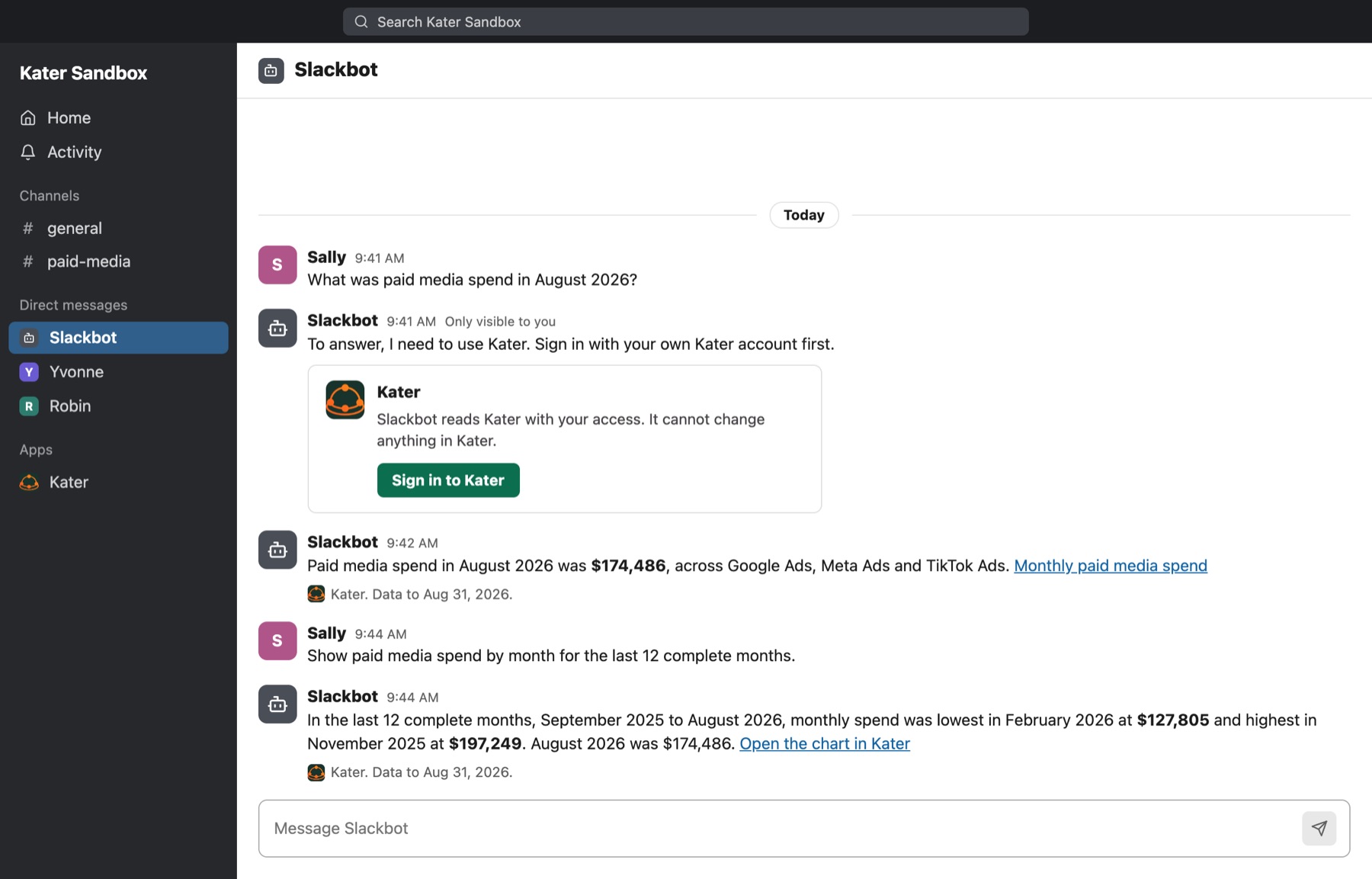The image size is (1372, 879).
Task: Click Slackbot avatar on 9:41 AM message
Action: tap(277, 328)
